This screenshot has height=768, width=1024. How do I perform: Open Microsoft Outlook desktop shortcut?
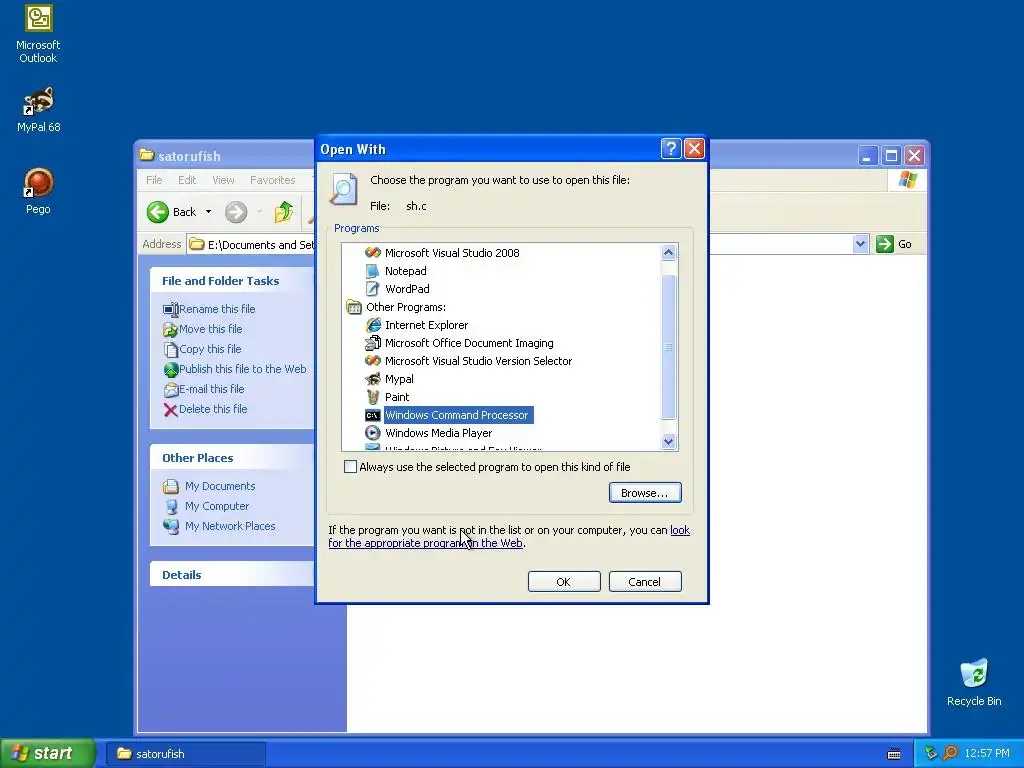[x=38, y=35]
